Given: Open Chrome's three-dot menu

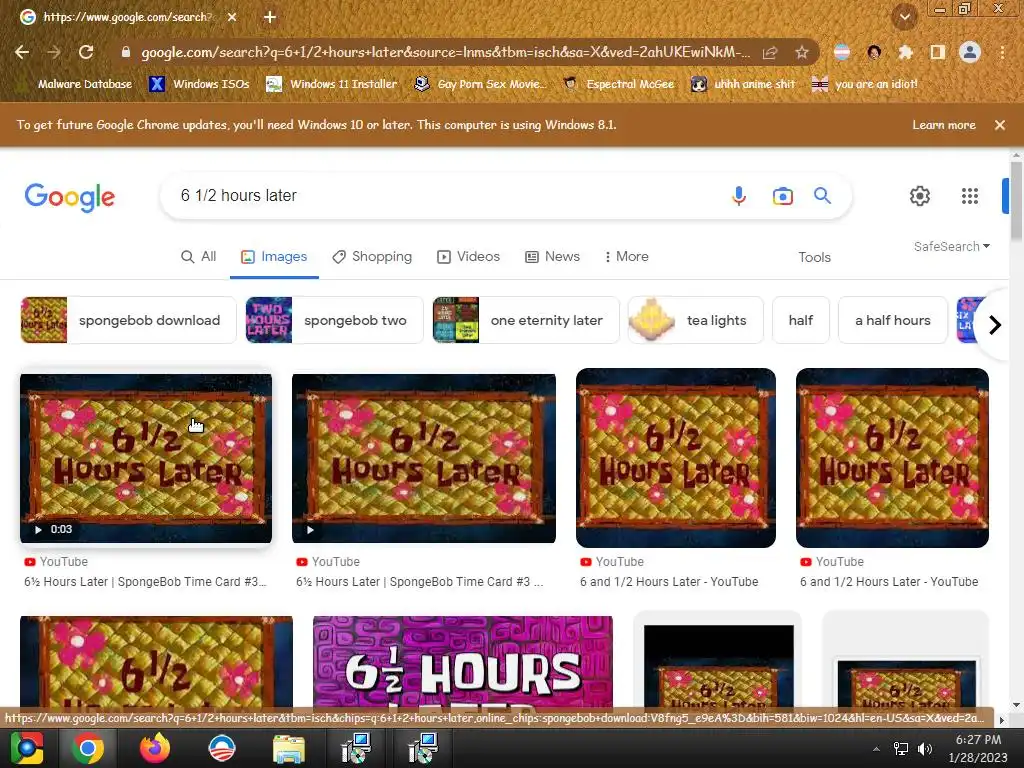Looking at the screenshot, I should pos(1002,52).
